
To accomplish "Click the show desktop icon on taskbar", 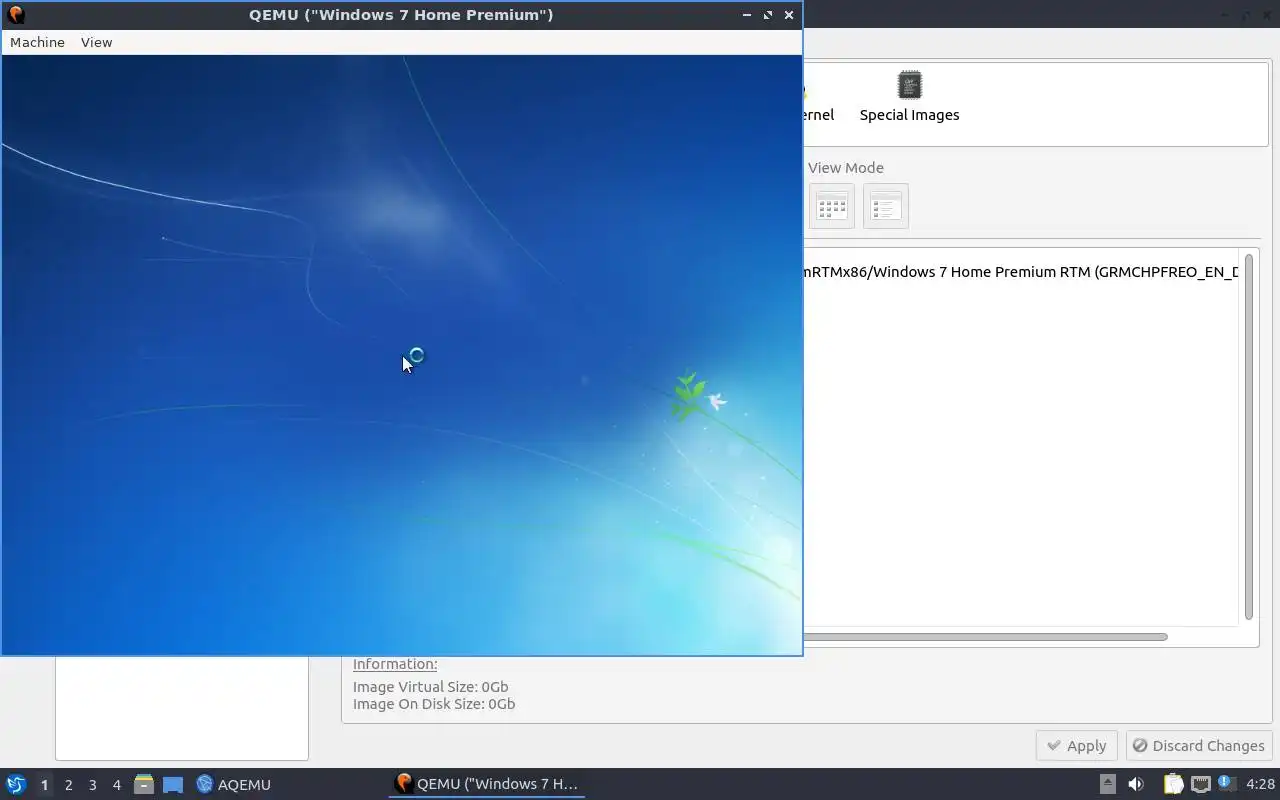I will point(173,784).
